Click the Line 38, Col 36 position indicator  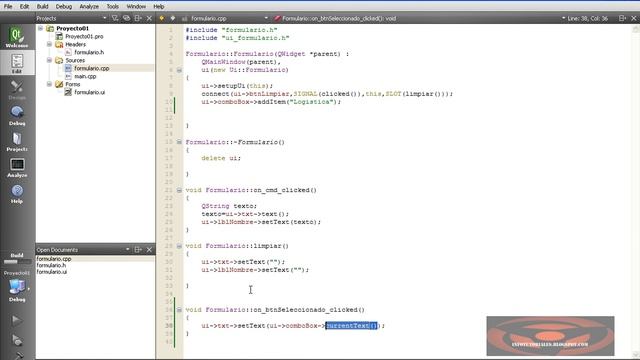(x=587, y=18)
